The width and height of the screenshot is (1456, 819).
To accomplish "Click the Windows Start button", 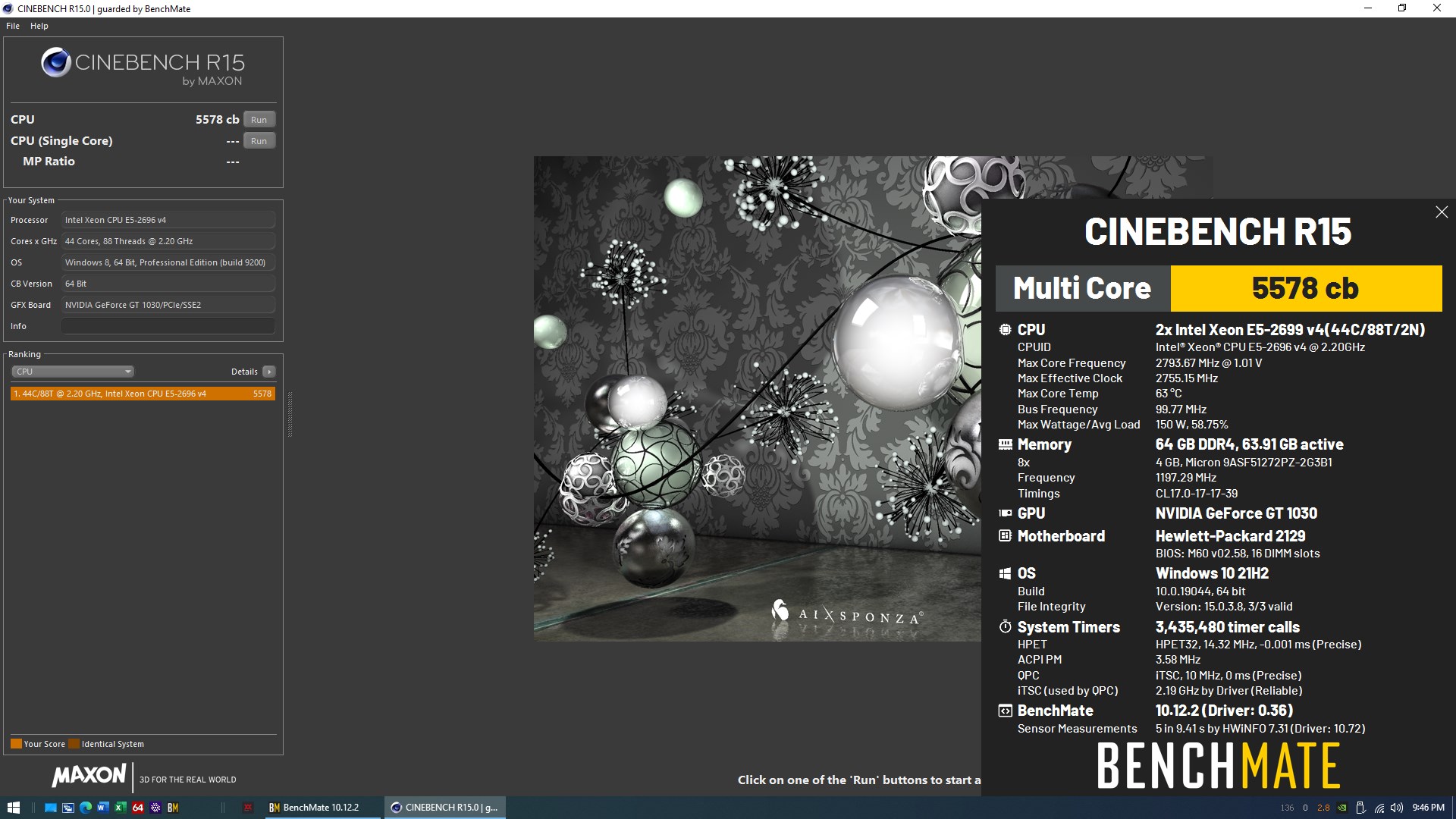I will pos(14,808).
